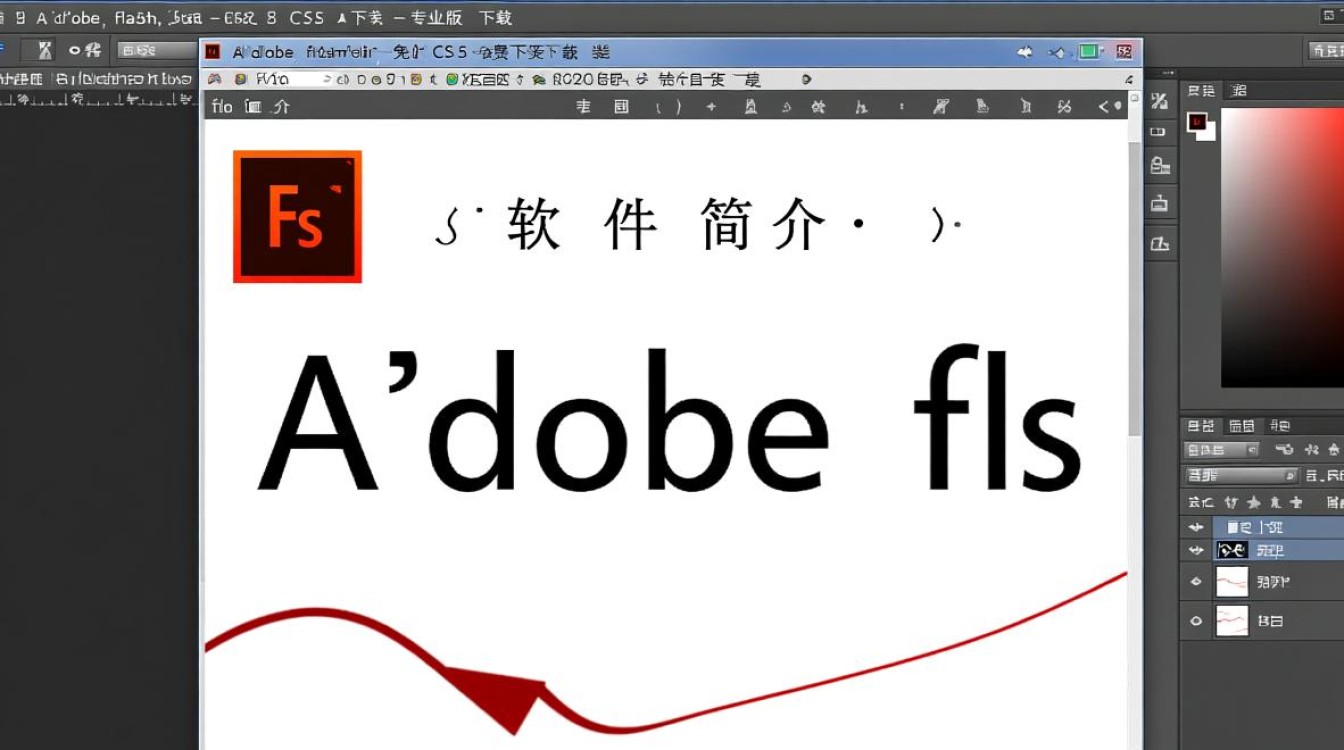Select the mask tool icon below the crop icon

click(1161, 131)
